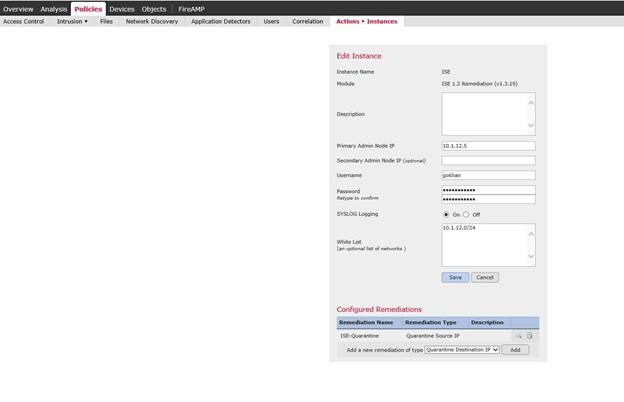Viewport: 624px width, 402px height.
Task: Open the Overview tab
Action: [18, 9]
